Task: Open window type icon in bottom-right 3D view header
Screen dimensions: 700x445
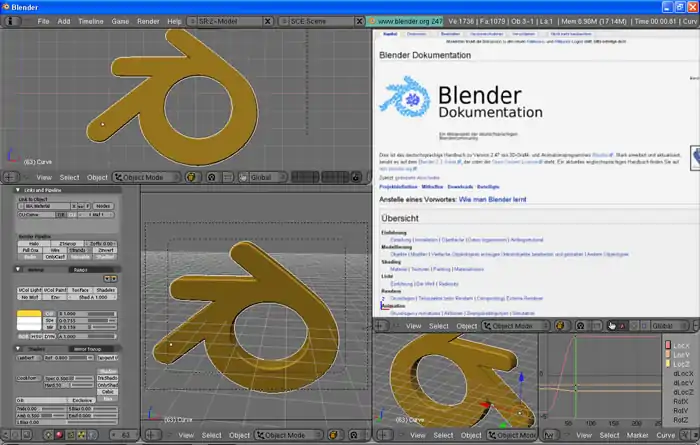Action: 384,435
